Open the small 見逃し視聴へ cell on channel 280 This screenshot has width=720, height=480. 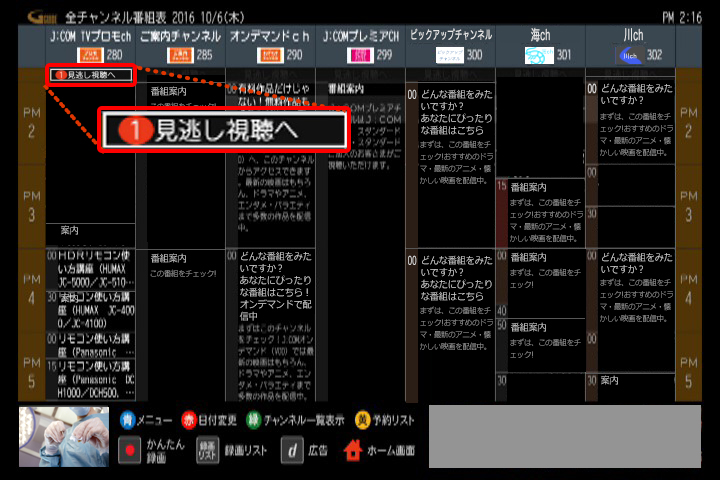point(91,75)
